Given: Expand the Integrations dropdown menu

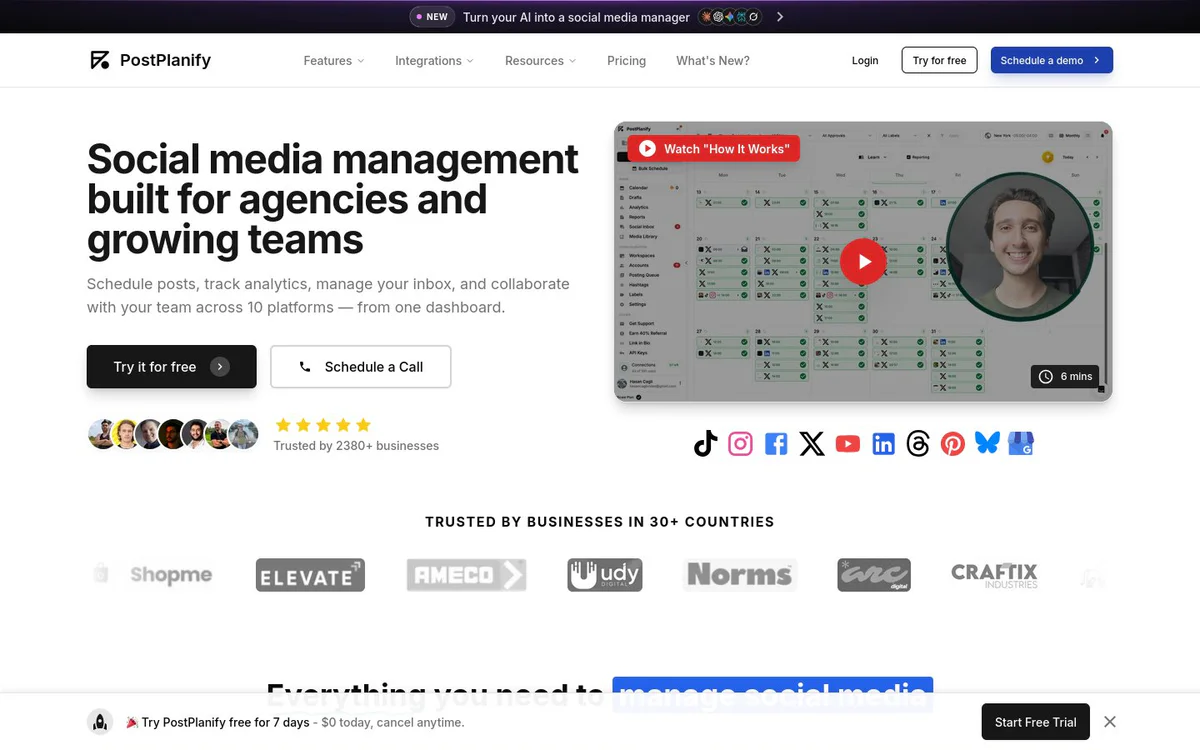Looking at the screenshot, I should pyautogui.click(x=434, y=61).
